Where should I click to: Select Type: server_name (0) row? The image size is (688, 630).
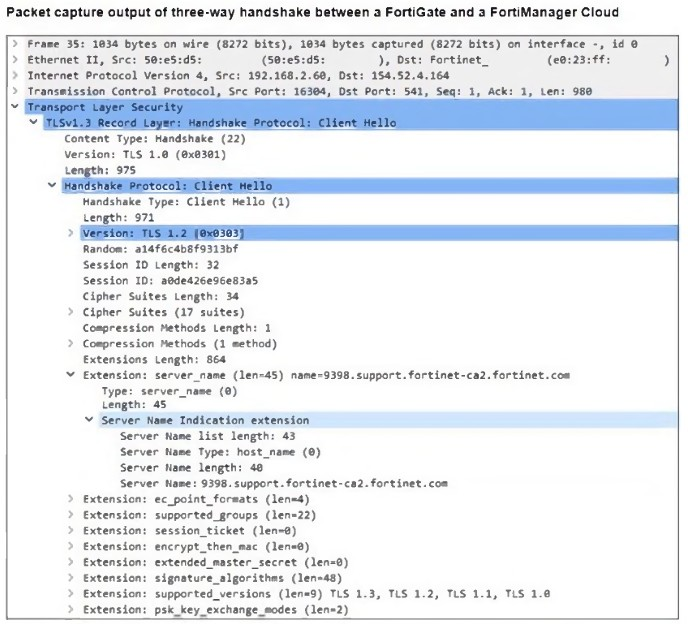pyautogui.click(x=169, y=391)
